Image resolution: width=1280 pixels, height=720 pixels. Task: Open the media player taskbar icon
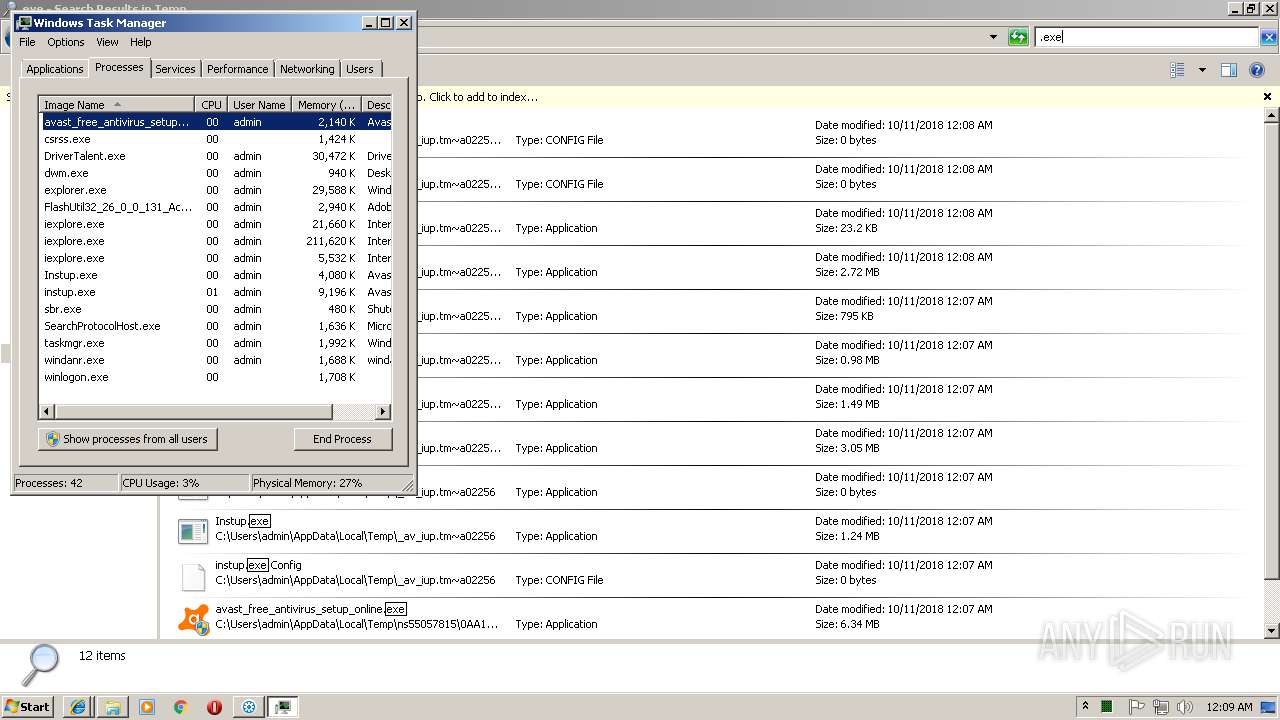coord(146,707)
